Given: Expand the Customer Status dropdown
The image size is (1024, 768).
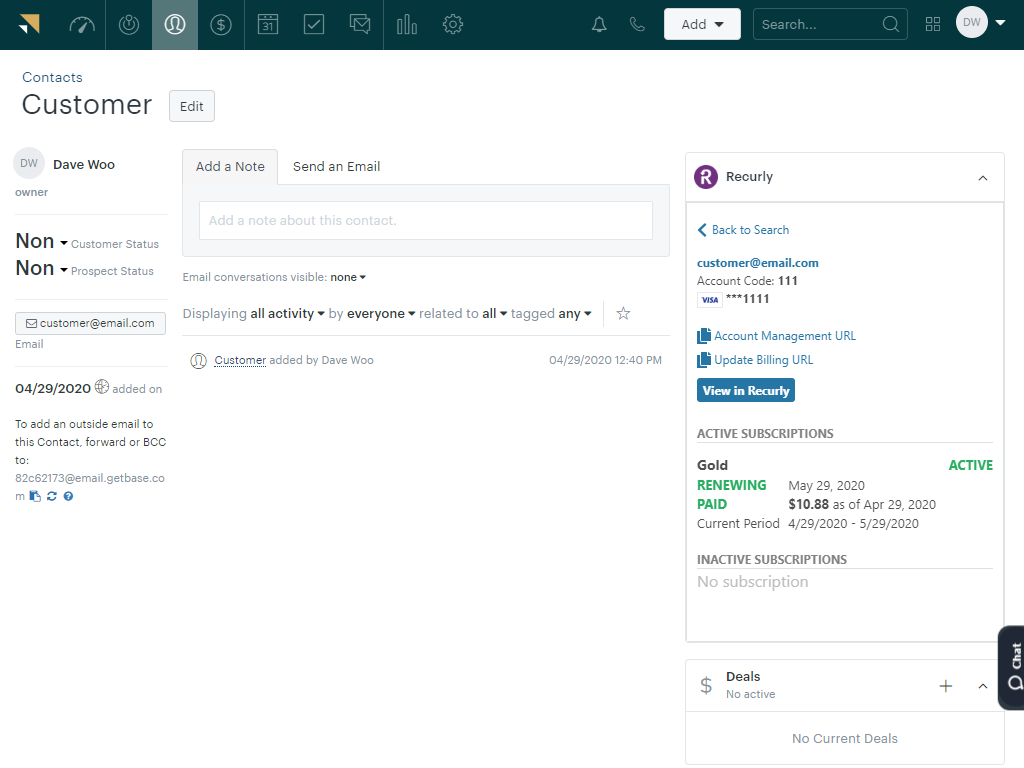Looking at the screenshot, I should point(64,243).
